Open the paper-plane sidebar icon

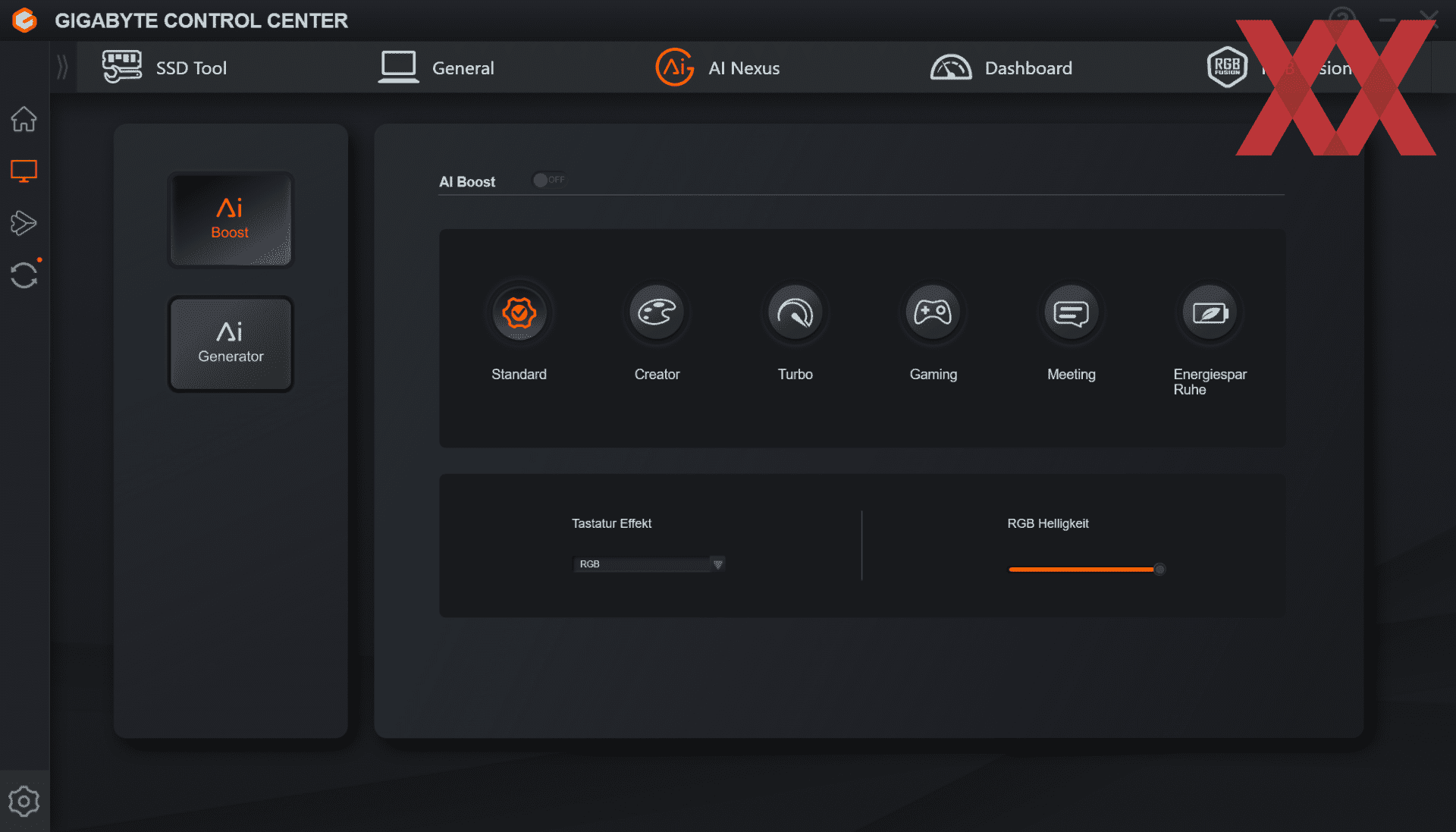pos(24,223)
